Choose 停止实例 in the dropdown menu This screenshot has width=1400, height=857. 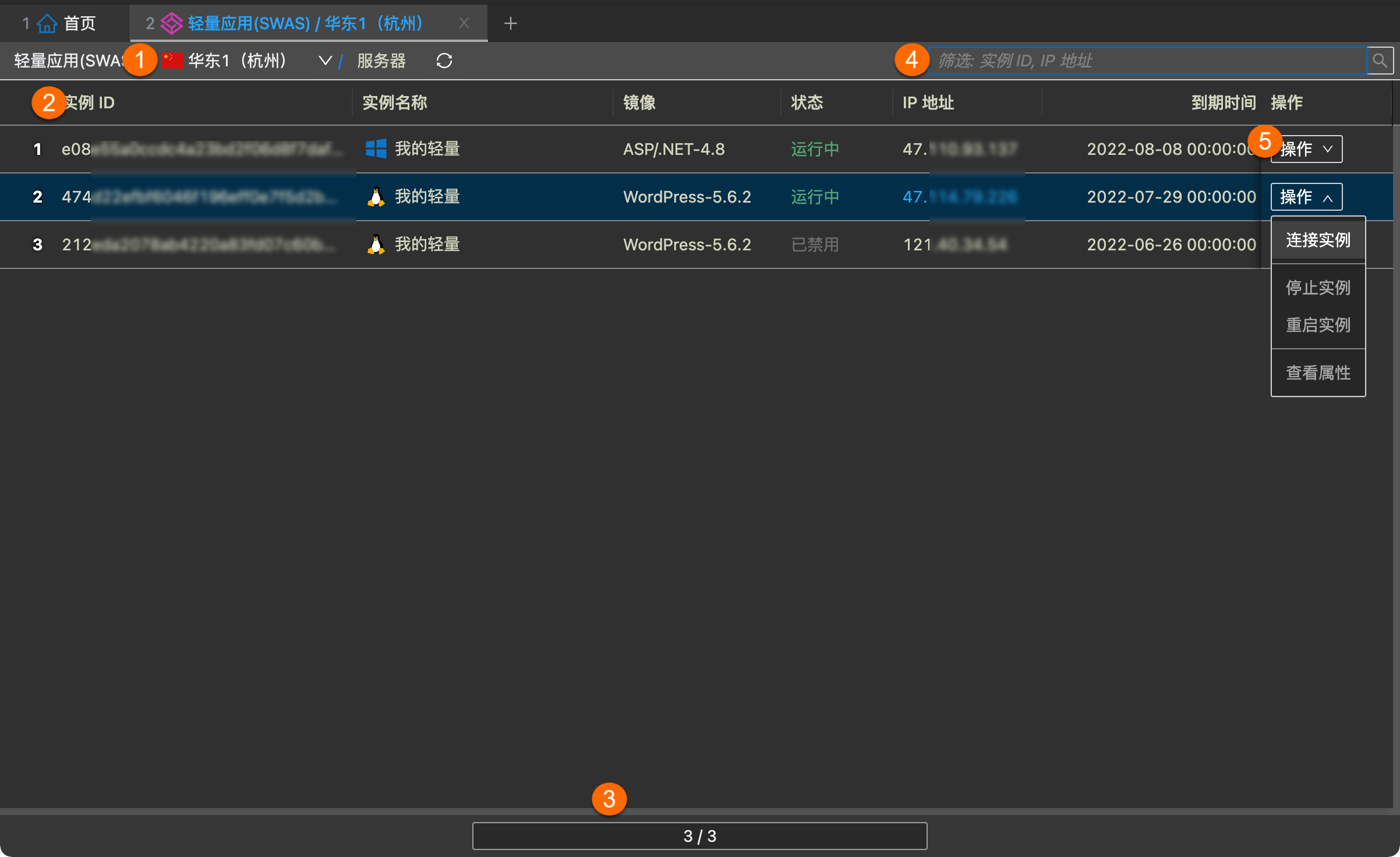(1318, 288)
